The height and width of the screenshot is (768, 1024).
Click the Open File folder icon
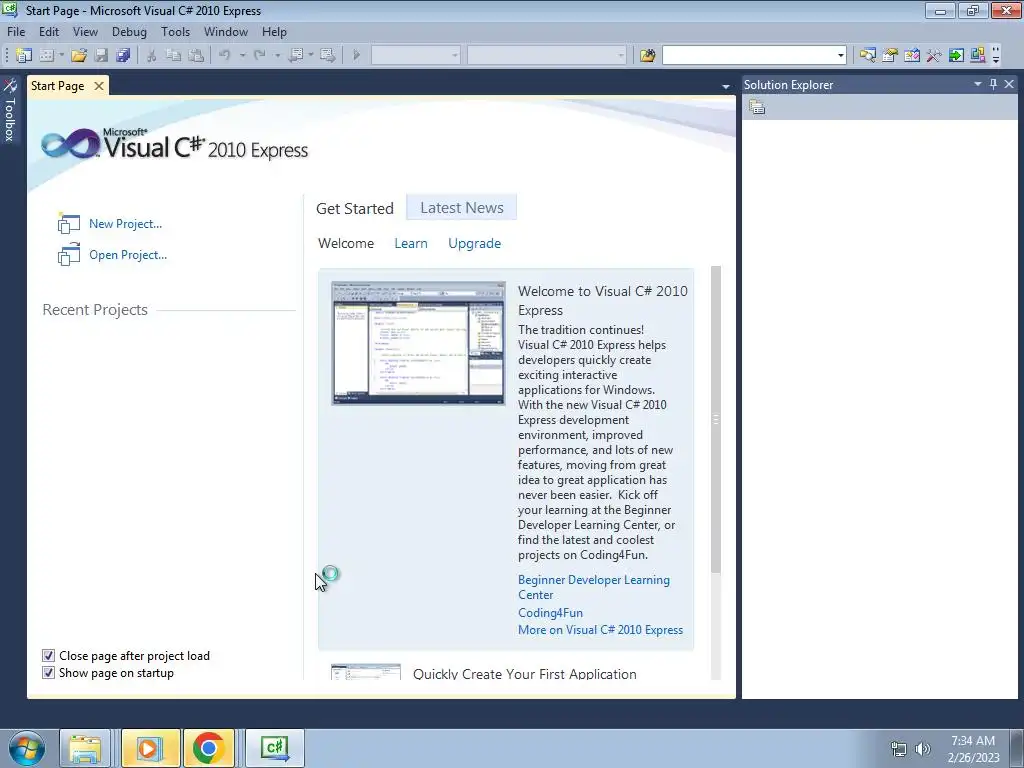click(79, 56)
